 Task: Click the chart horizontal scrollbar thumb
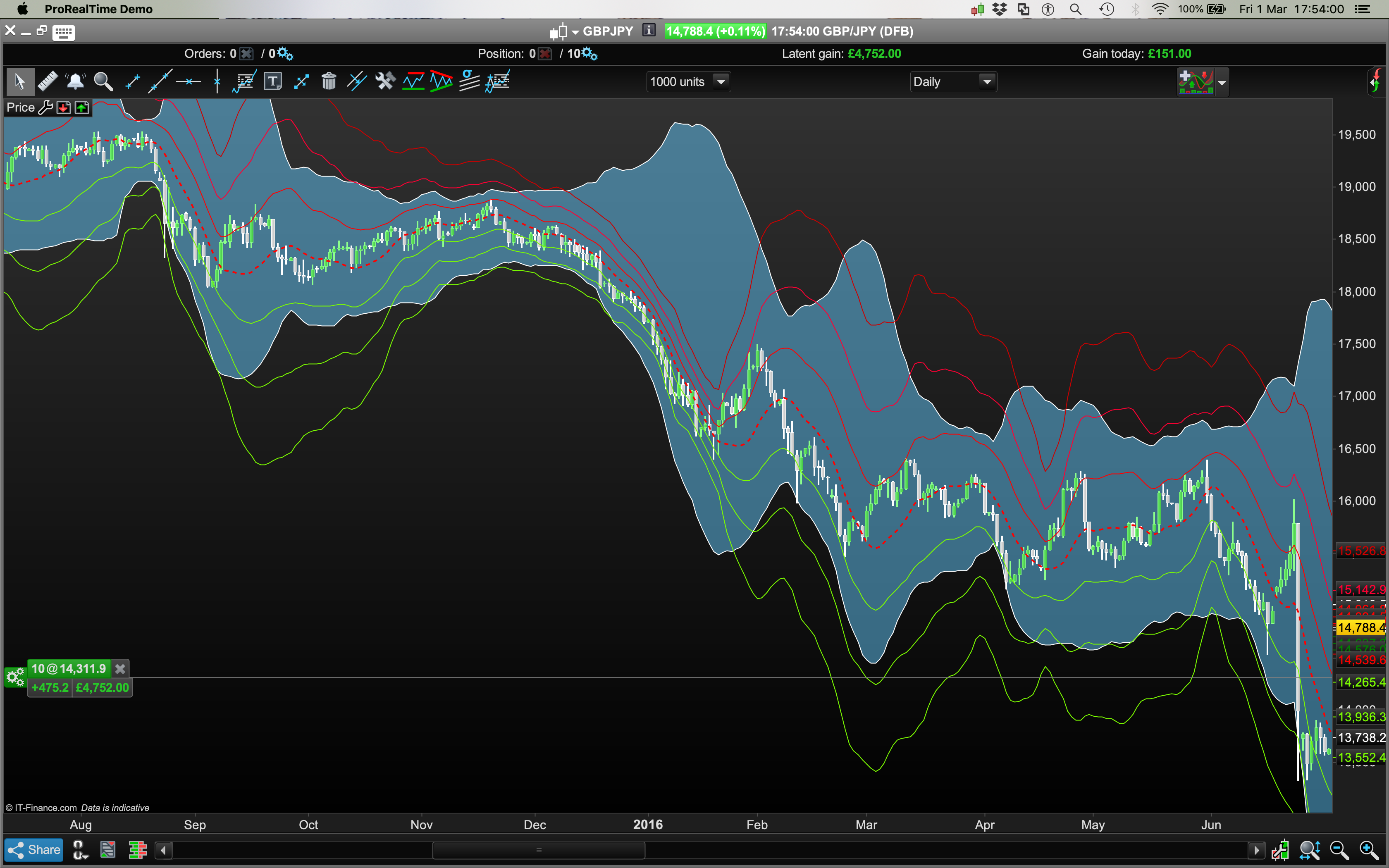538,850
